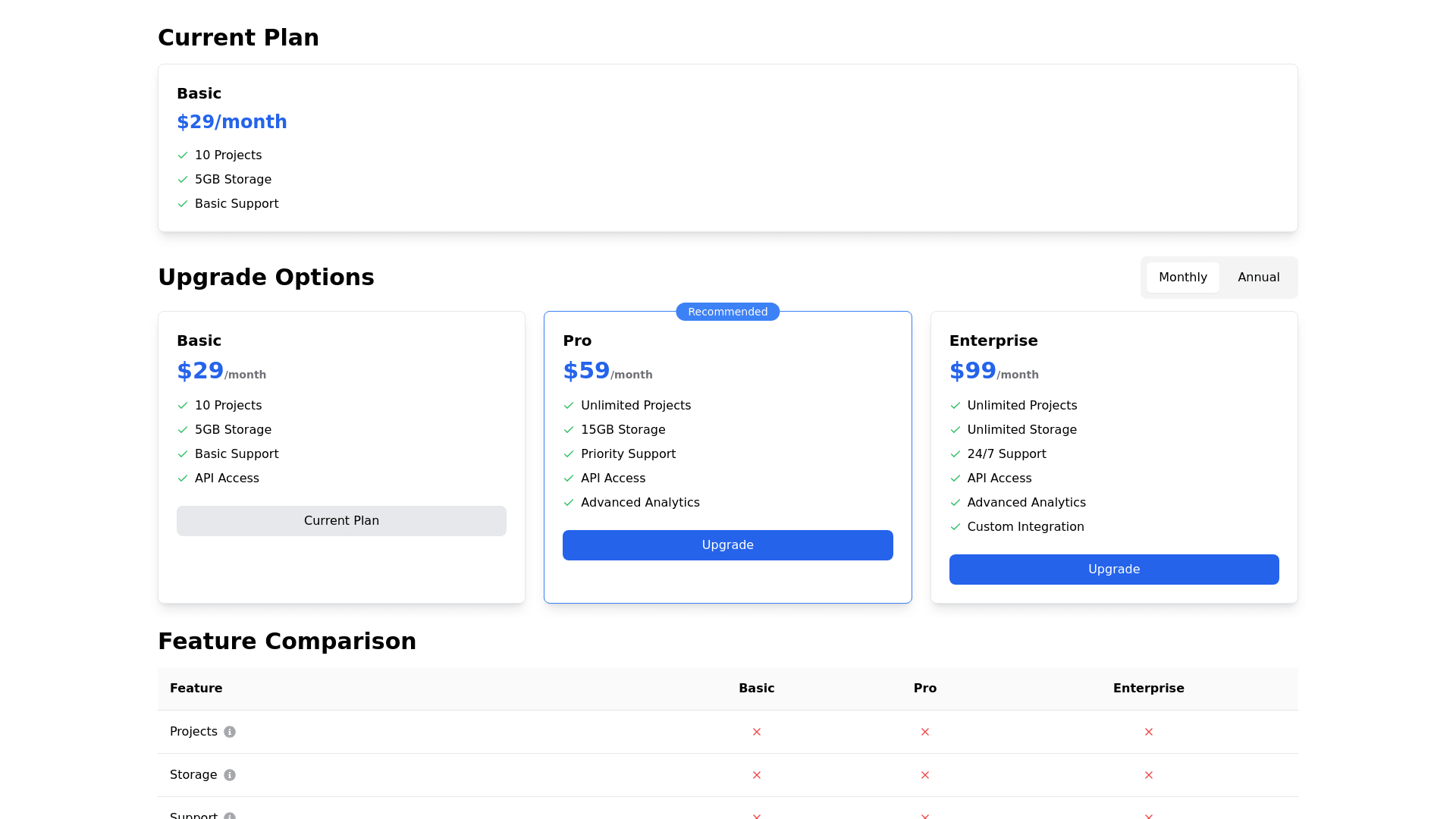Click the disabled Current Plan button
Screen dimensions: 1456x819
tap(341, 521)
